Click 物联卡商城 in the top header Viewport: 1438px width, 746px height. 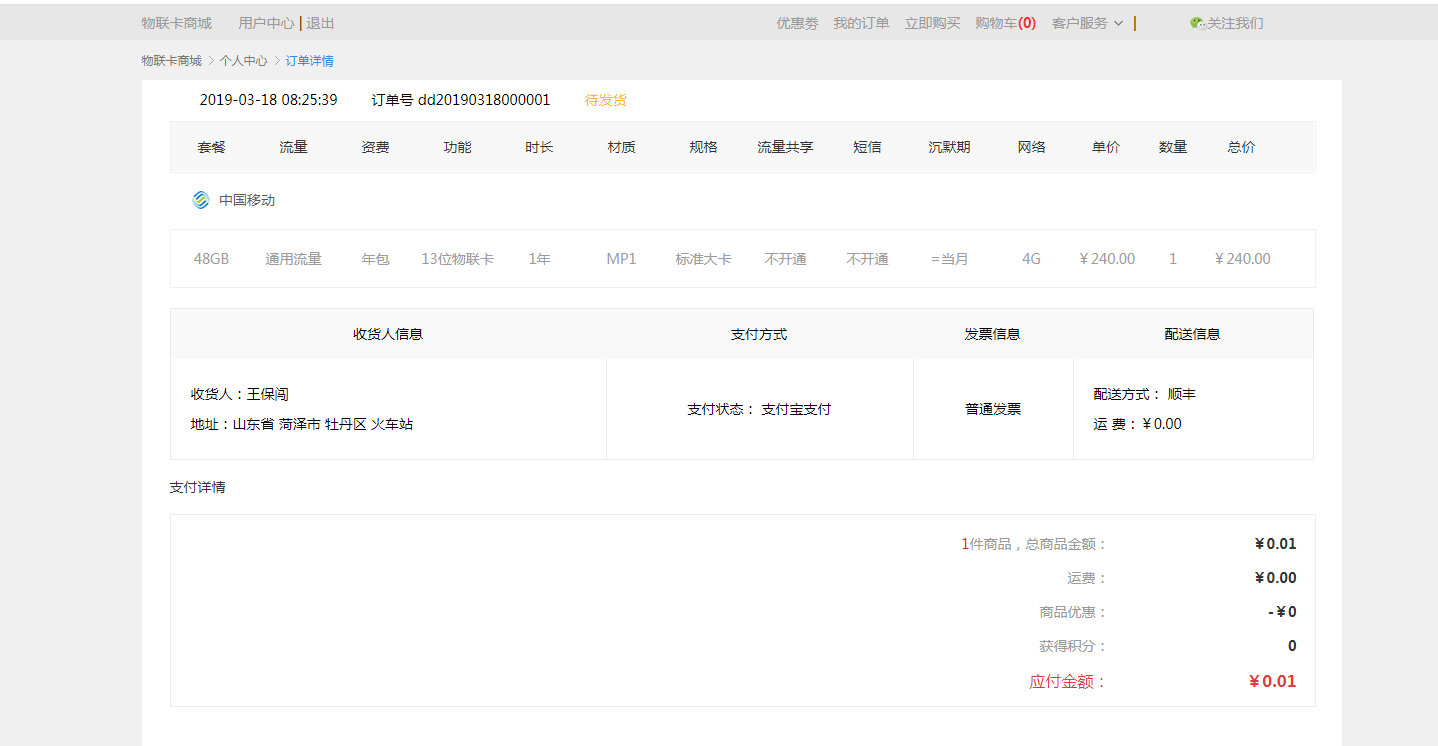click(176, 23)
